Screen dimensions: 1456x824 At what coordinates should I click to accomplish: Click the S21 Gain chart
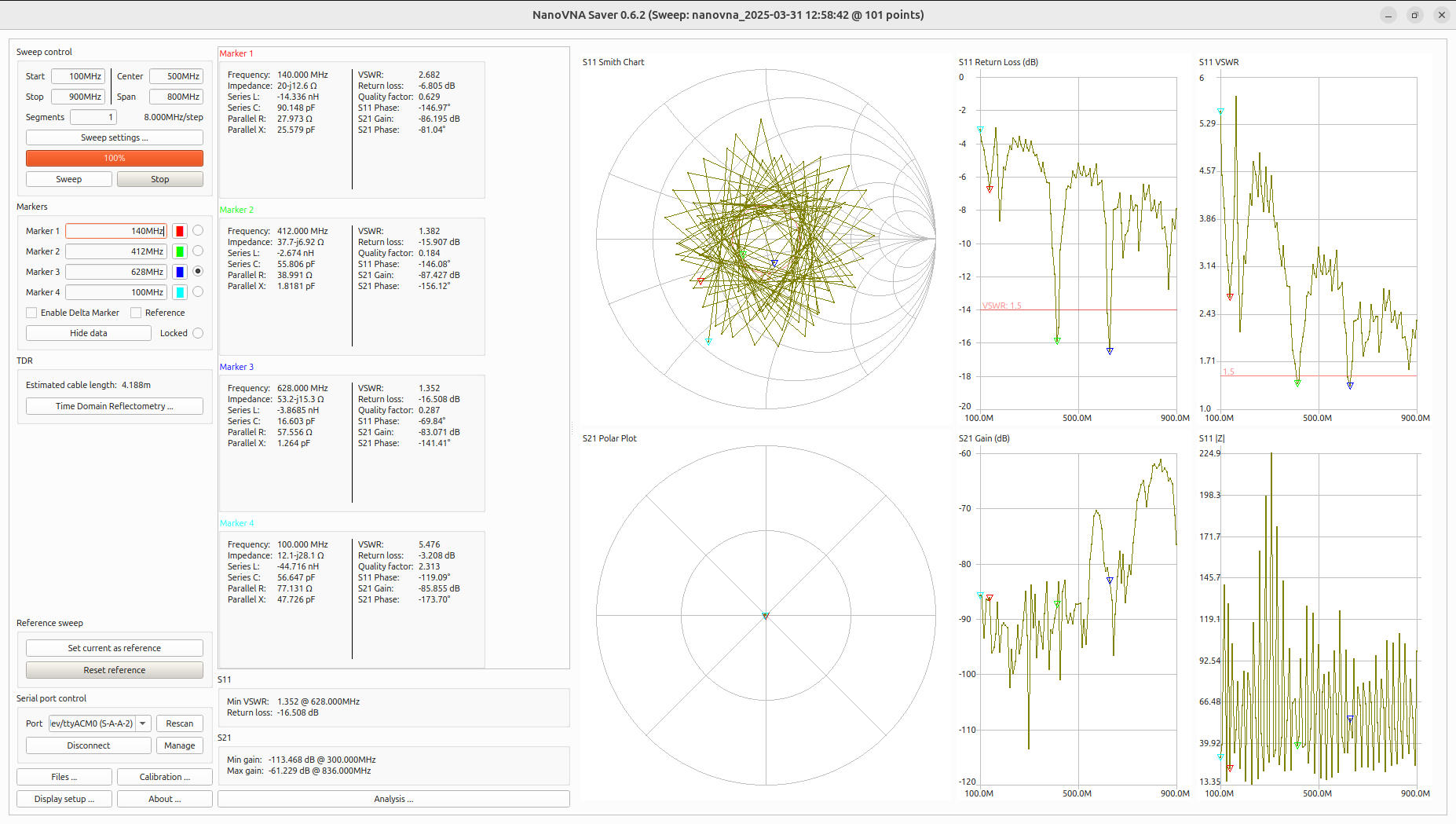coord(1078,618)
